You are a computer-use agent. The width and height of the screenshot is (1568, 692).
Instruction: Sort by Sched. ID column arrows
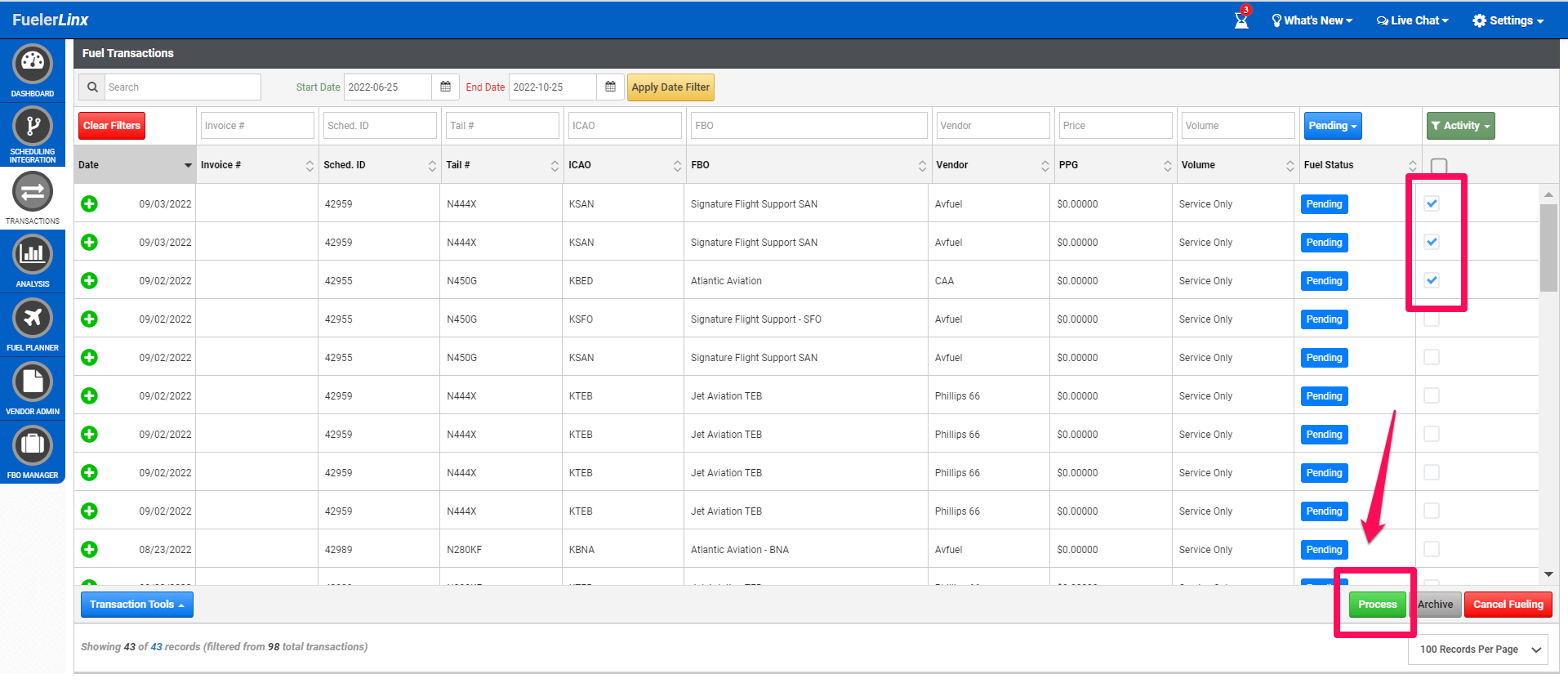(x=432, y=165)
